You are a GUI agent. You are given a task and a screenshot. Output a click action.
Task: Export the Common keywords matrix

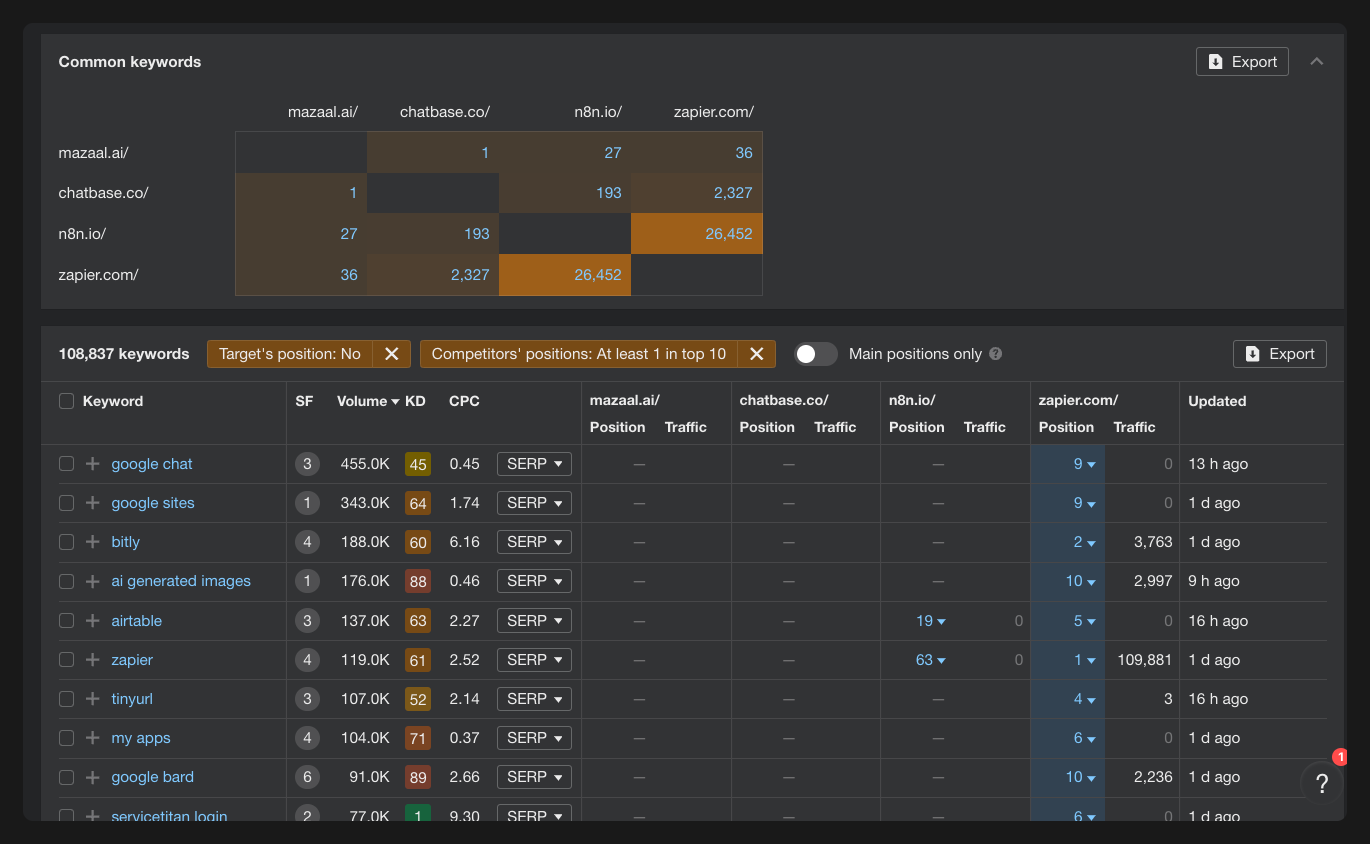click(1242, 62)
